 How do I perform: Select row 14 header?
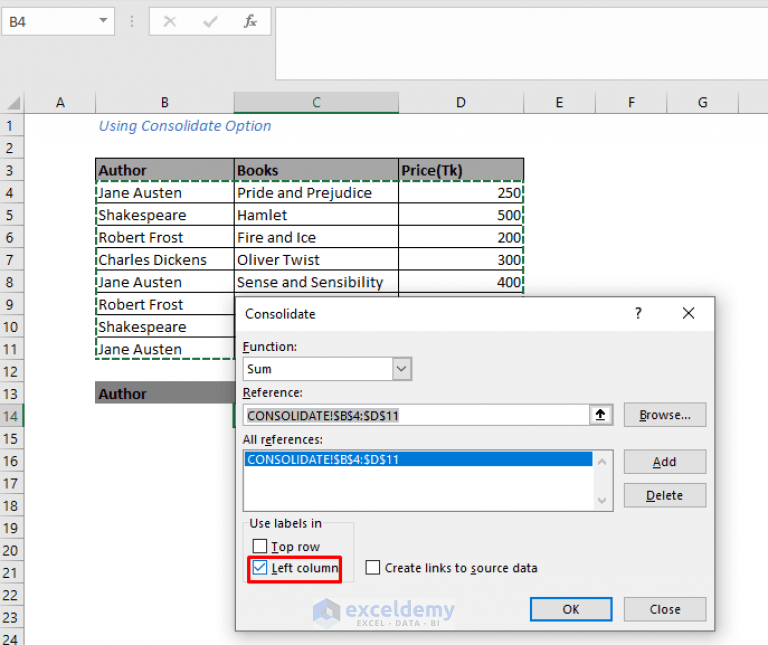click(11, 416)
